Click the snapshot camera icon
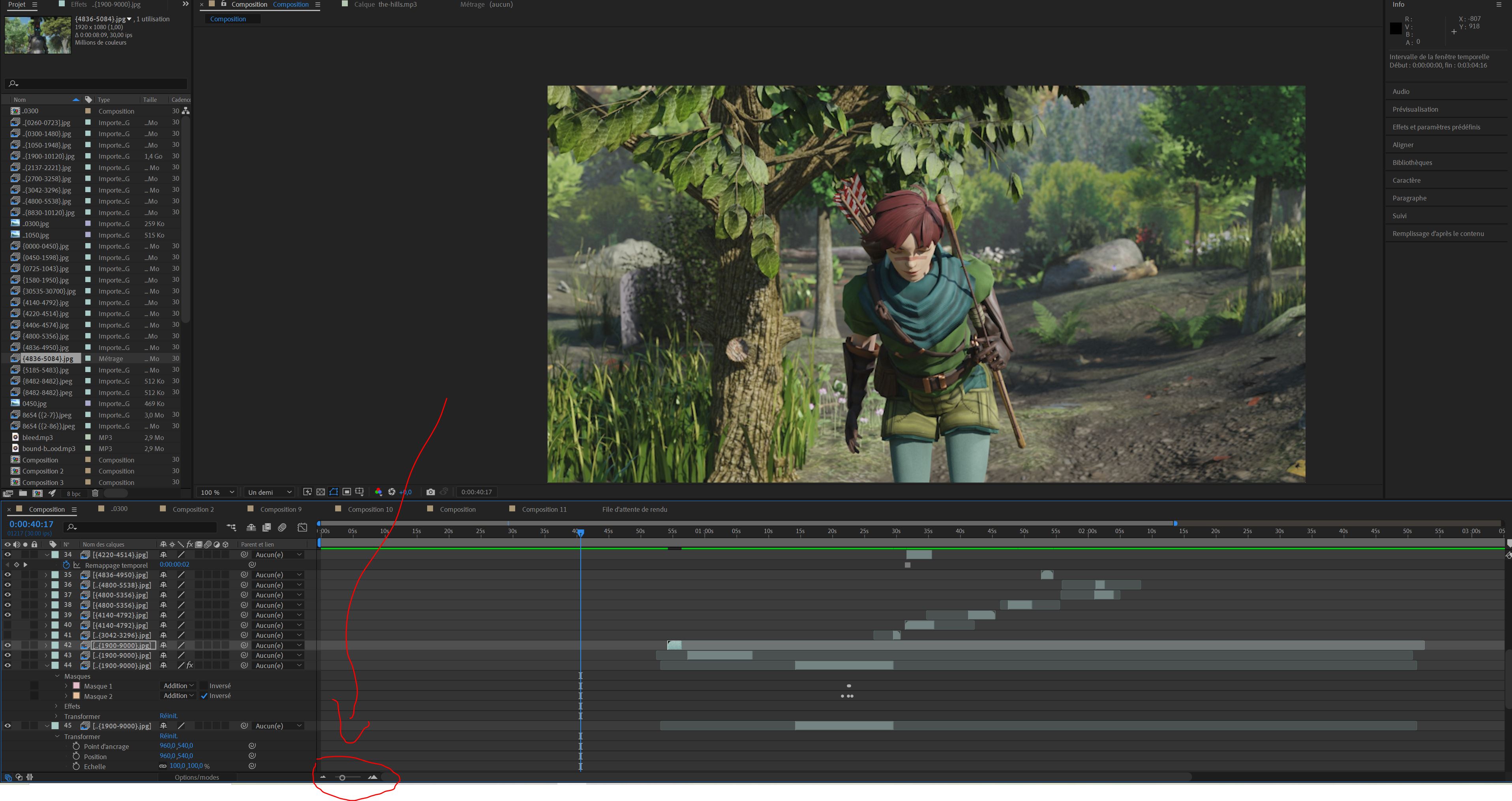This screenshot has width=1512, height=801. pos(430,492)
